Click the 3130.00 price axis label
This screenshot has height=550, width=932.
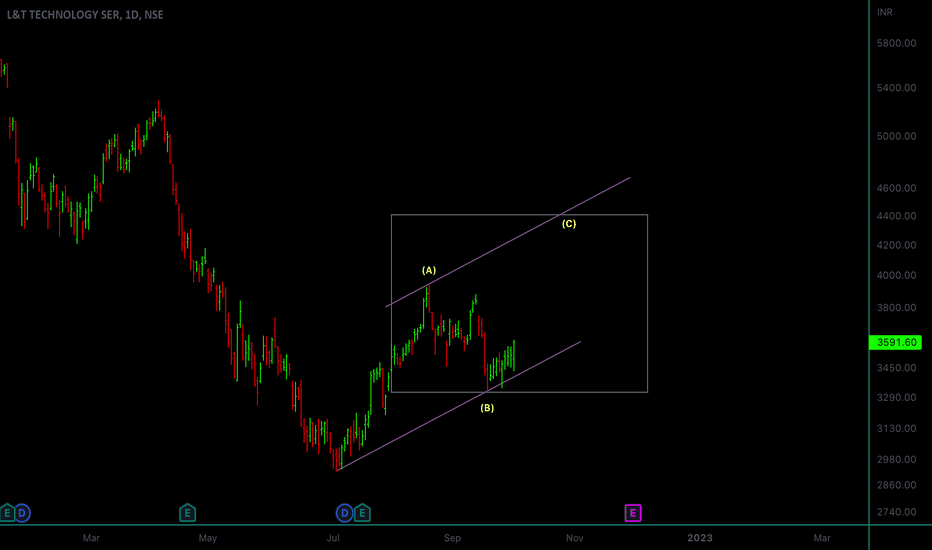click(x=896, y=428)
